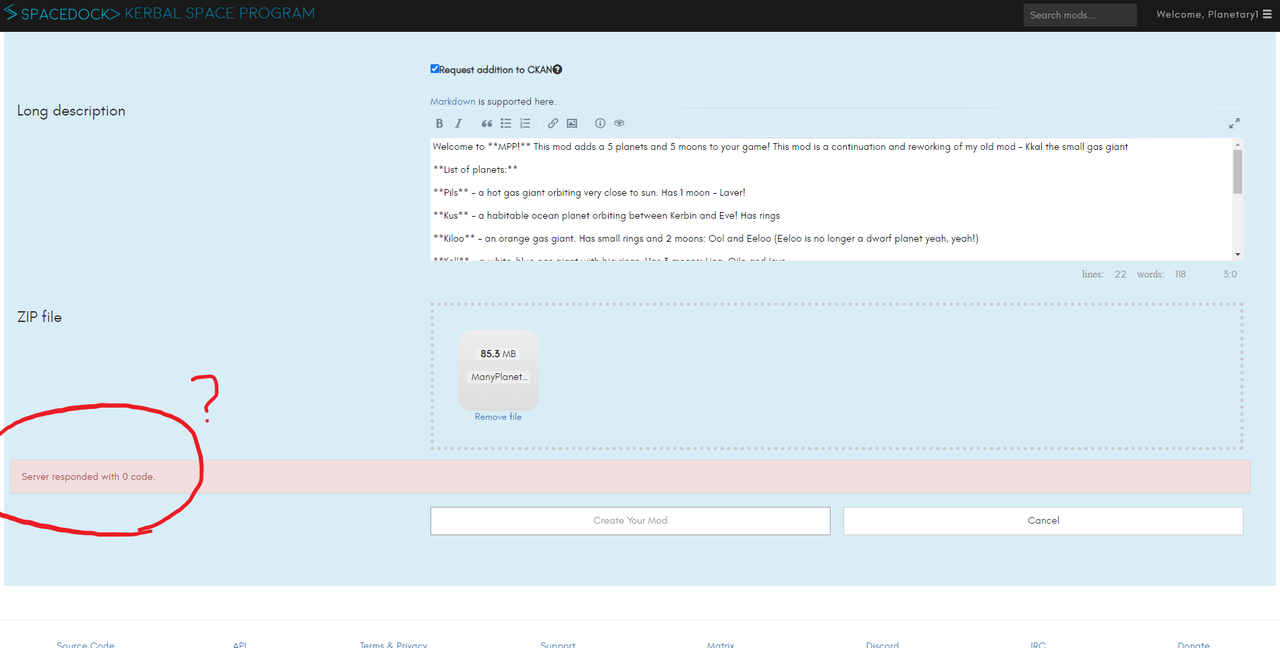This screenshot has height=648, width=1280.
Task: Click the description editor scrollbar thumb
Action: click(x=1238, y=170)
